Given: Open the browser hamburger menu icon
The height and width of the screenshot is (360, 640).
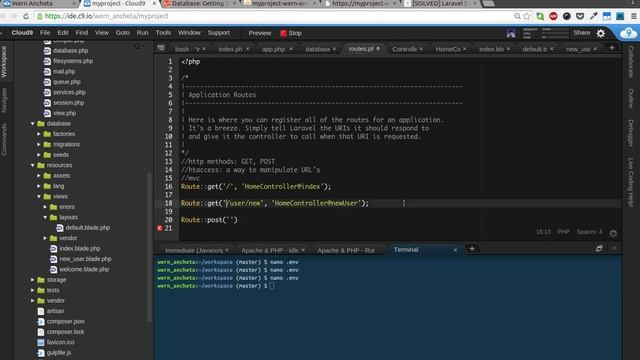Looking at the screenshot, I should [634, 16].
